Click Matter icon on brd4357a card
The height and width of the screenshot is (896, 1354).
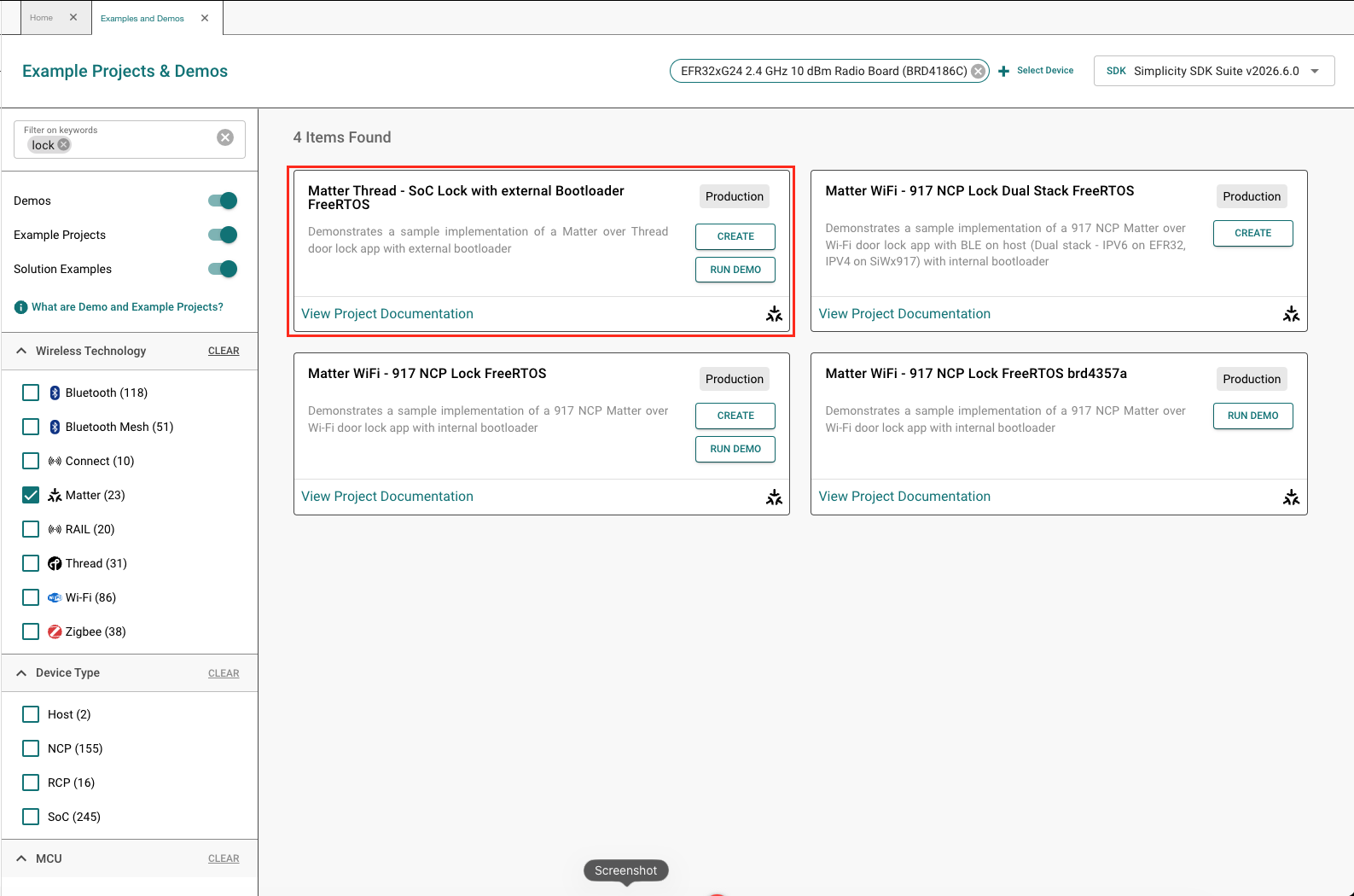tap(1292, 497)
